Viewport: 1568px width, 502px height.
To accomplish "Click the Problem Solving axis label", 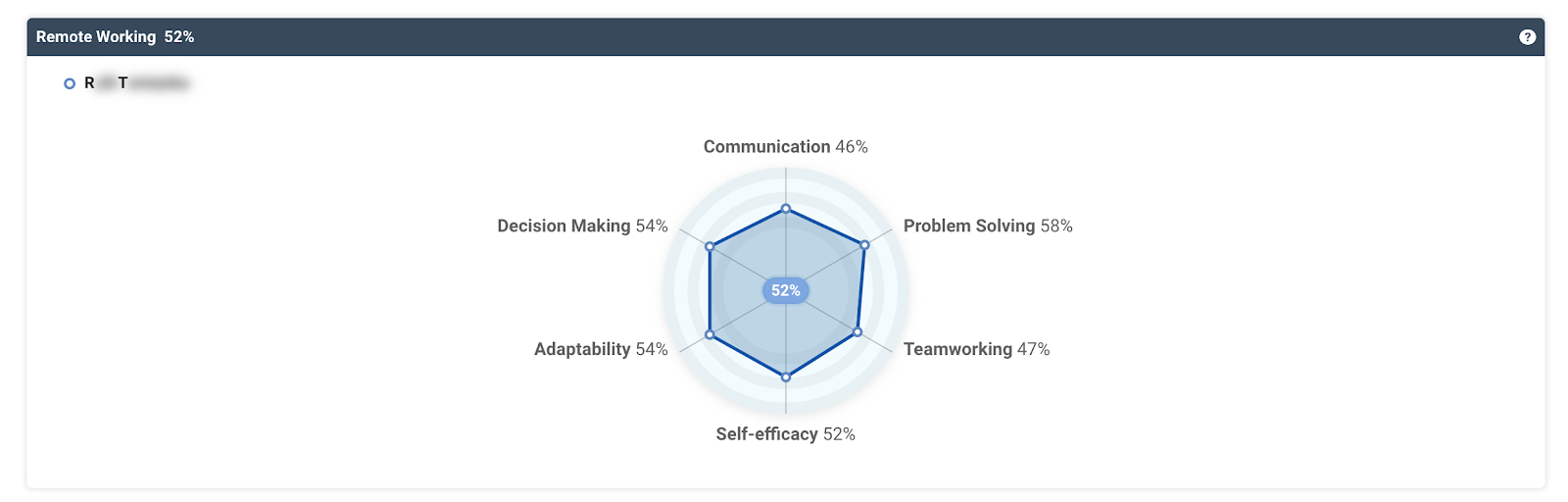I will click(x=968, y=226).
